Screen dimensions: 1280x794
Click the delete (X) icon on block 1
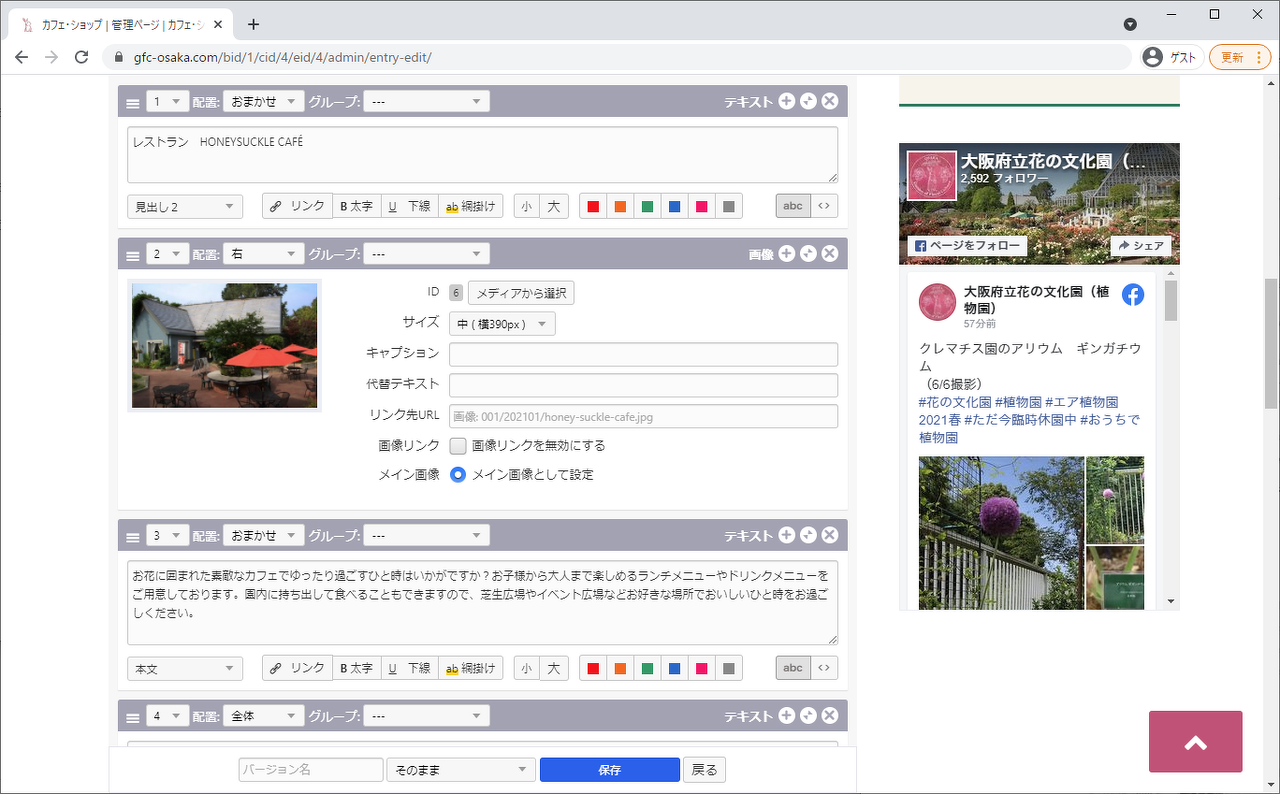(830, 101)
